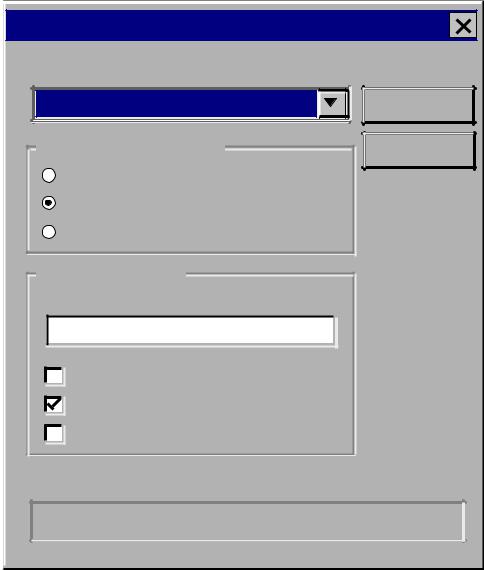Uncheck the checked middle checkbox
The height and width of the screenshot is (570, 484).
click(54, 405)
